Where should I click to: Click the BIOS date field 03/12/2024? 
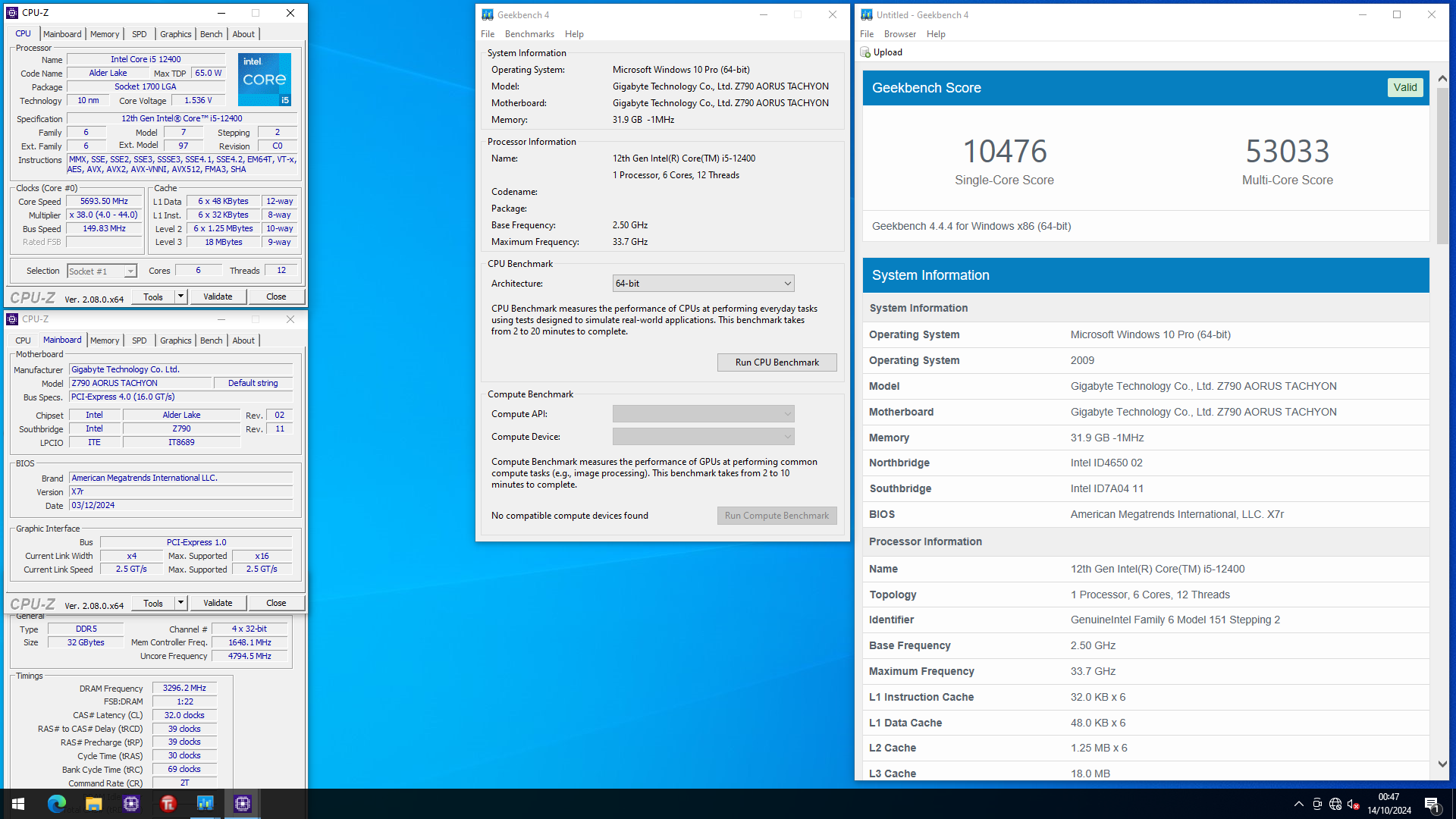click(x=180, y=506)
